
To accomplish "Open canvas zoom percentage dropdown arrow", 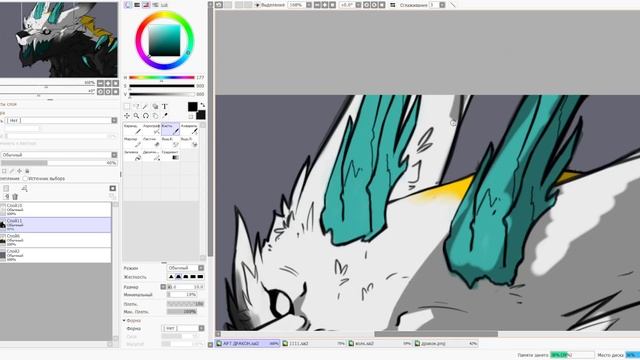I will pos(309,5).
